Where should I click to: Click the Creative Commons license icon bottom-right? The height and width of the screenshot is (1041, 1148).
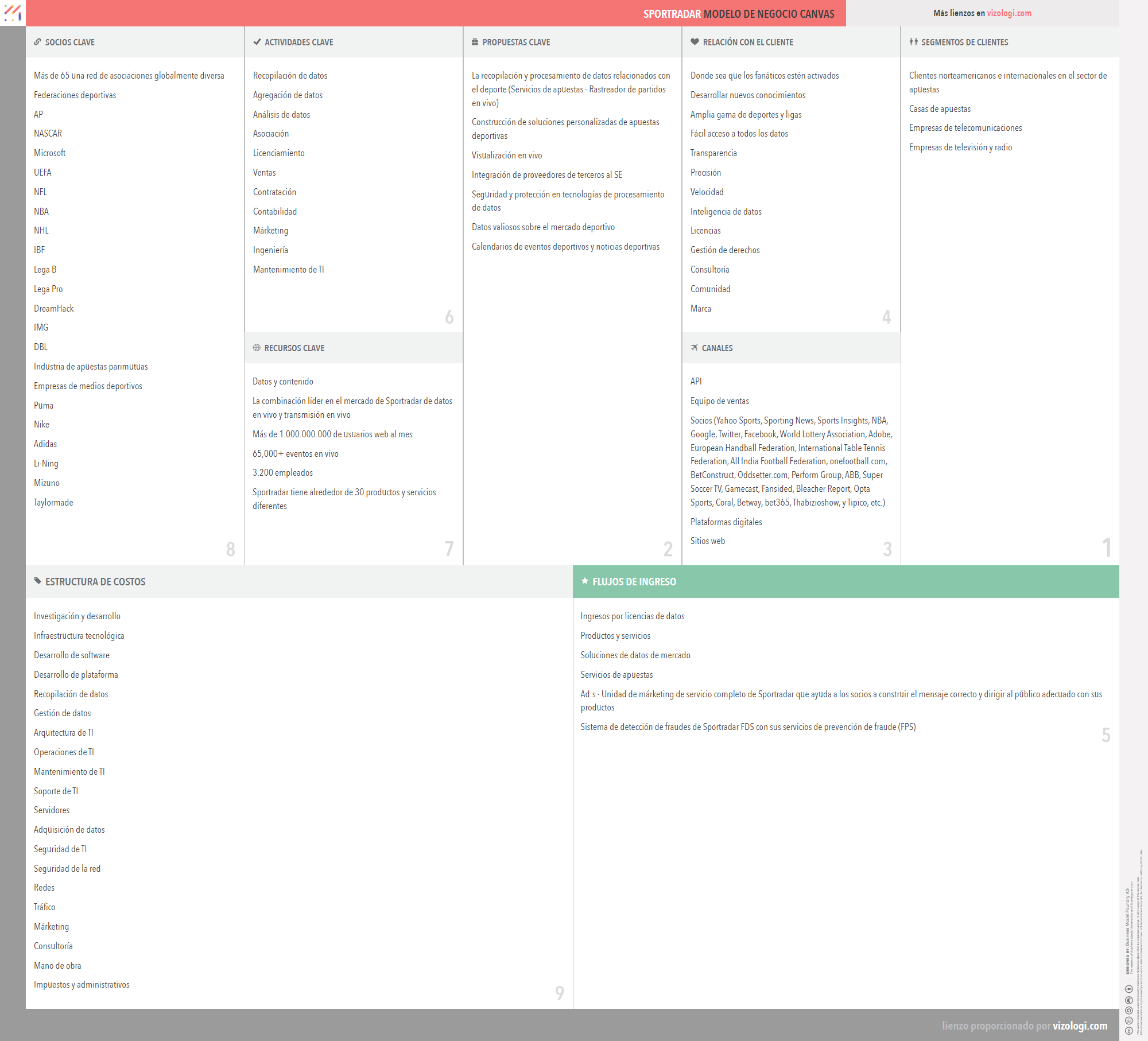[x=1128, y=1031]
